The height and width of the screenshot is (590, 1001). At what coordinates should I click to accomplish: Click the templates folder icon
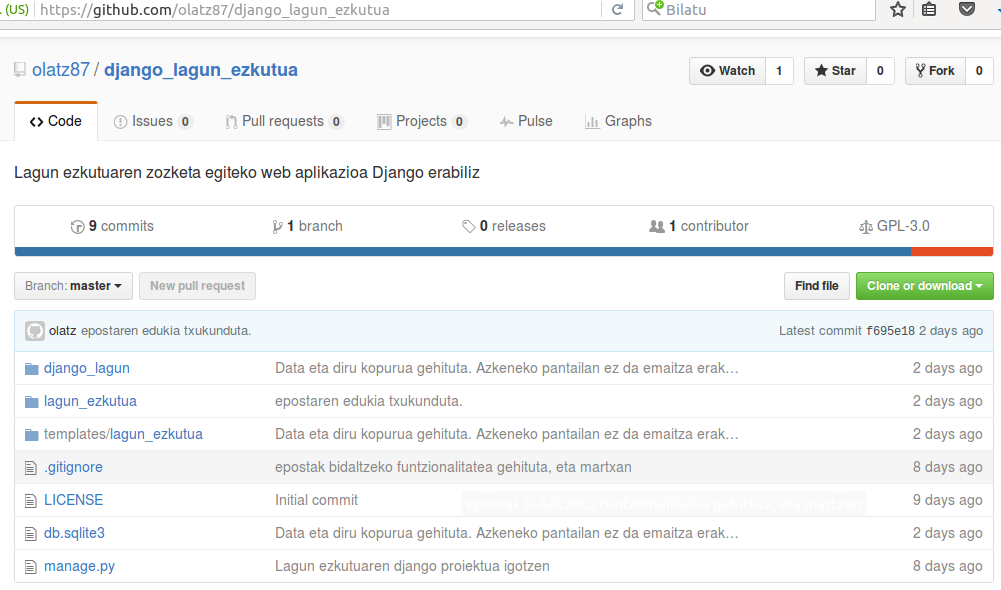click(31, 435)
